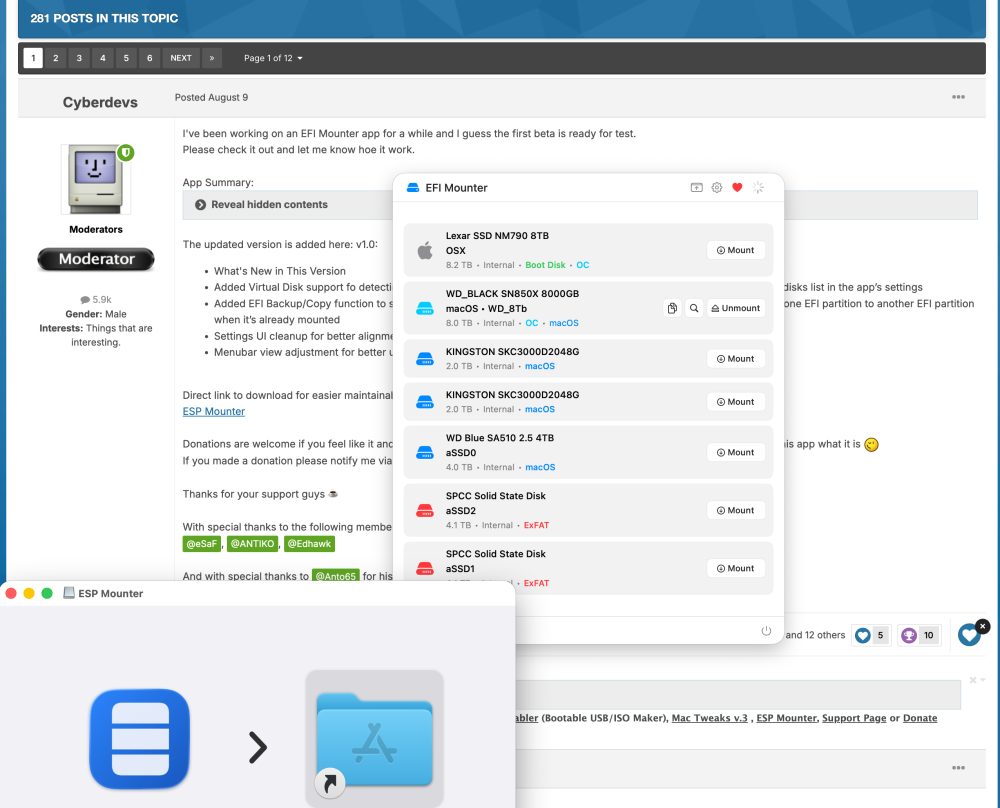Screen dimensions: 1000x808
Task: Click the 5.9k post count under the avatar
Action: [x=96, y=300]
